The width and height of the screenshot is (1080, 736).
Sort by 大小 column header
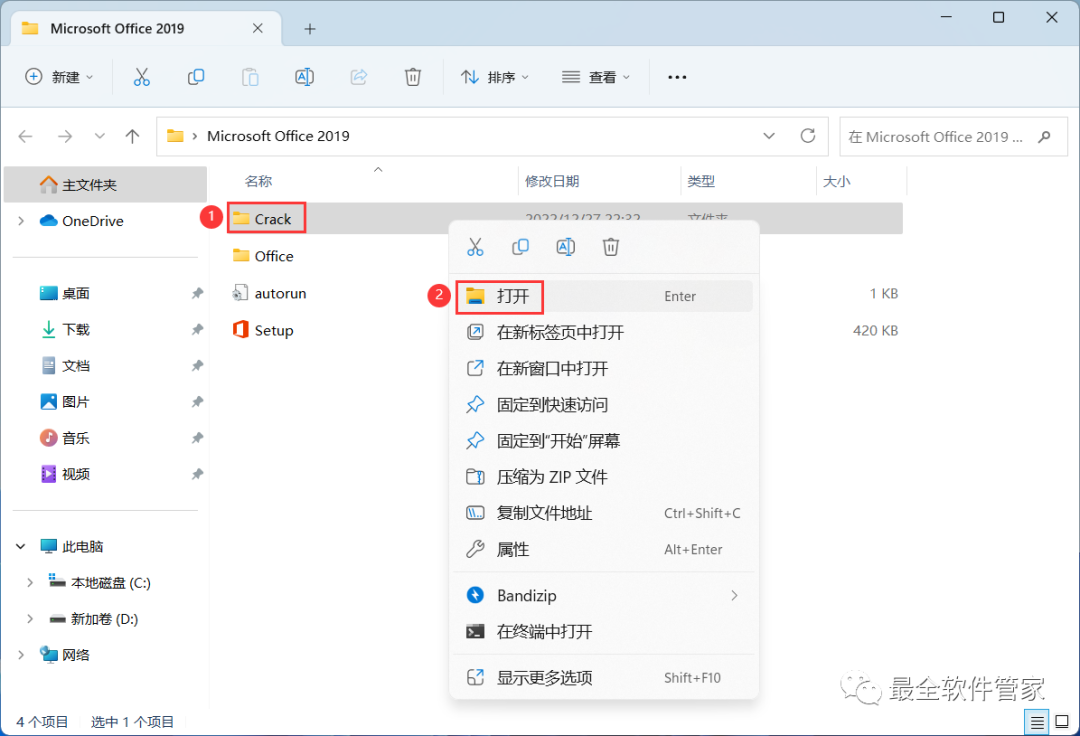tap(837, 181)
